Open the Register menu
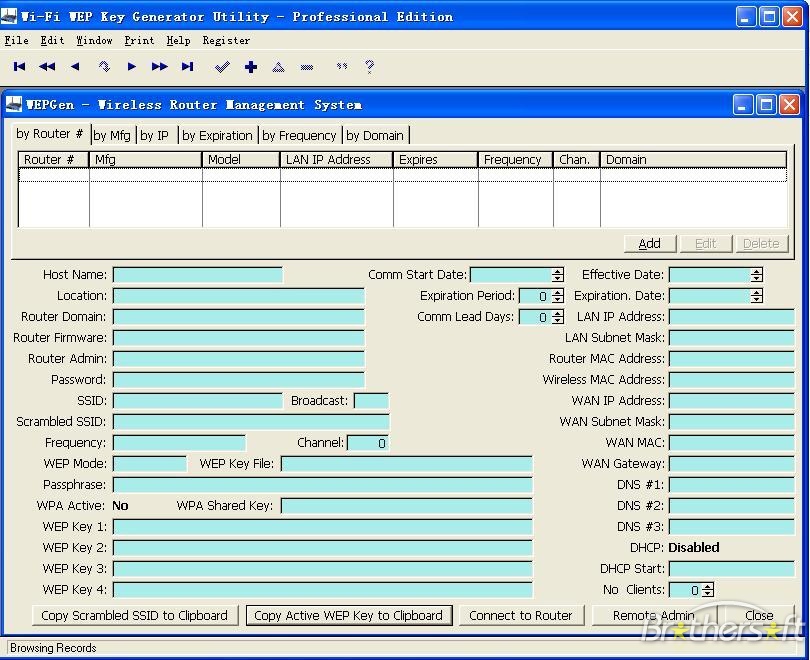 [x=226, y=40]
